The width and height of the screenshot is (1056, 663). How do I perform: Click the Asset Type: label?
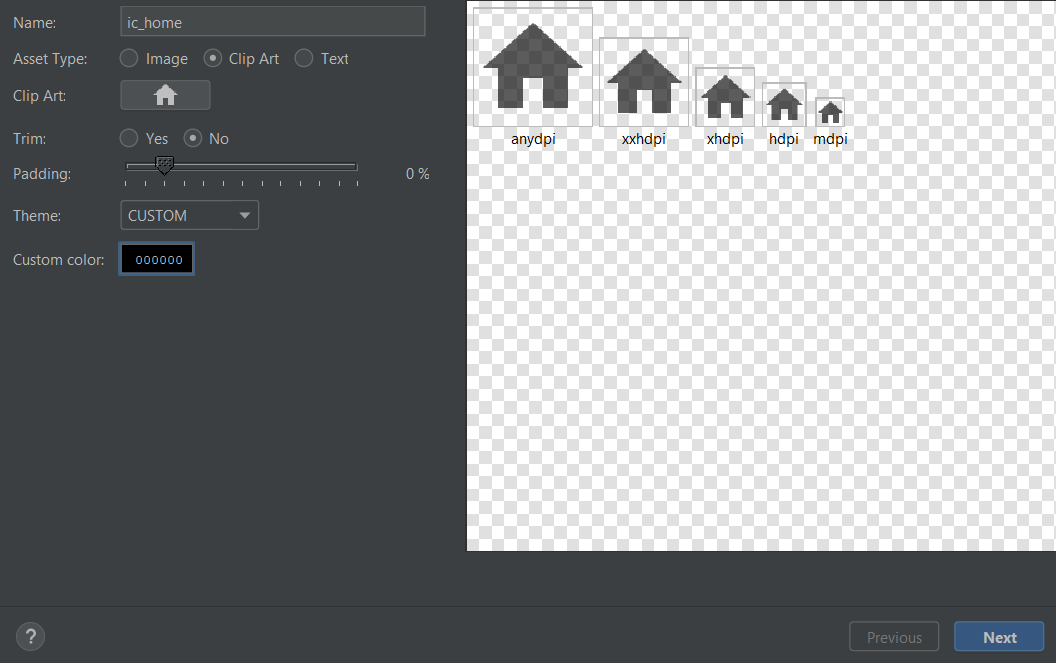coord(50,59)
